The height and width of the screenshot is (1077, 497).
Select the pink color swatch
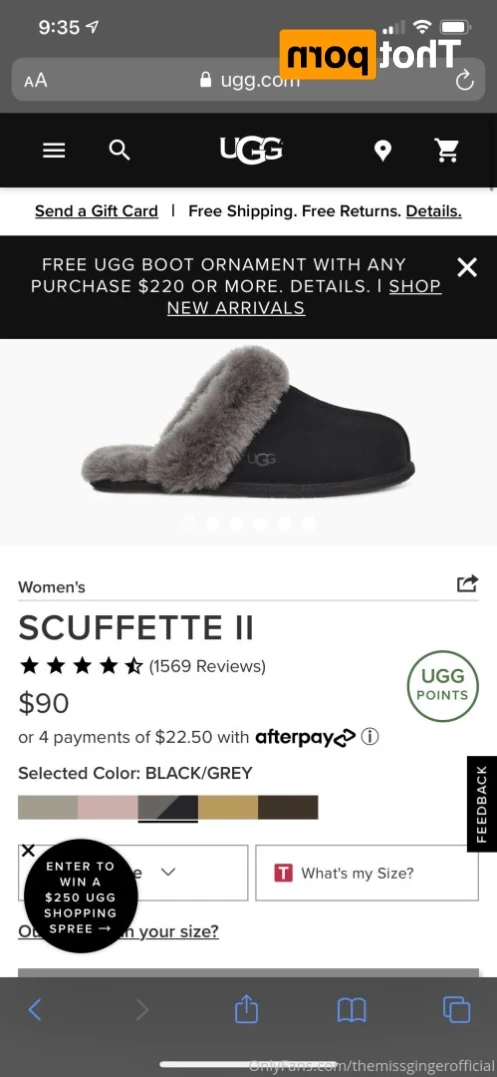108,807
